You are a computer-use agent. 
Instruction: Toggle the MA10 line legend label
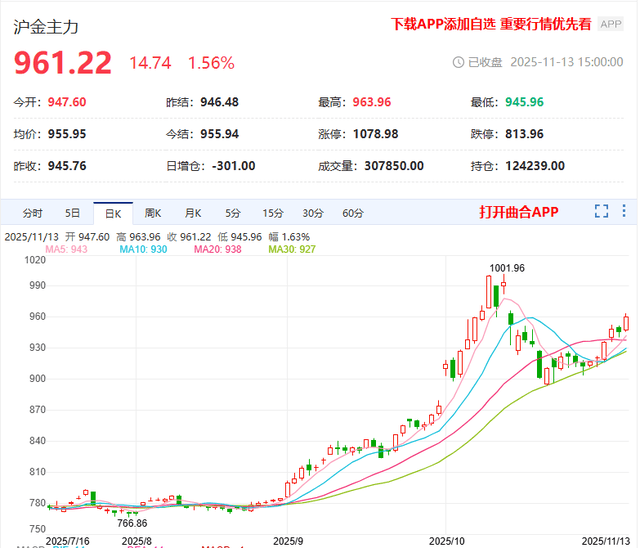143,249
